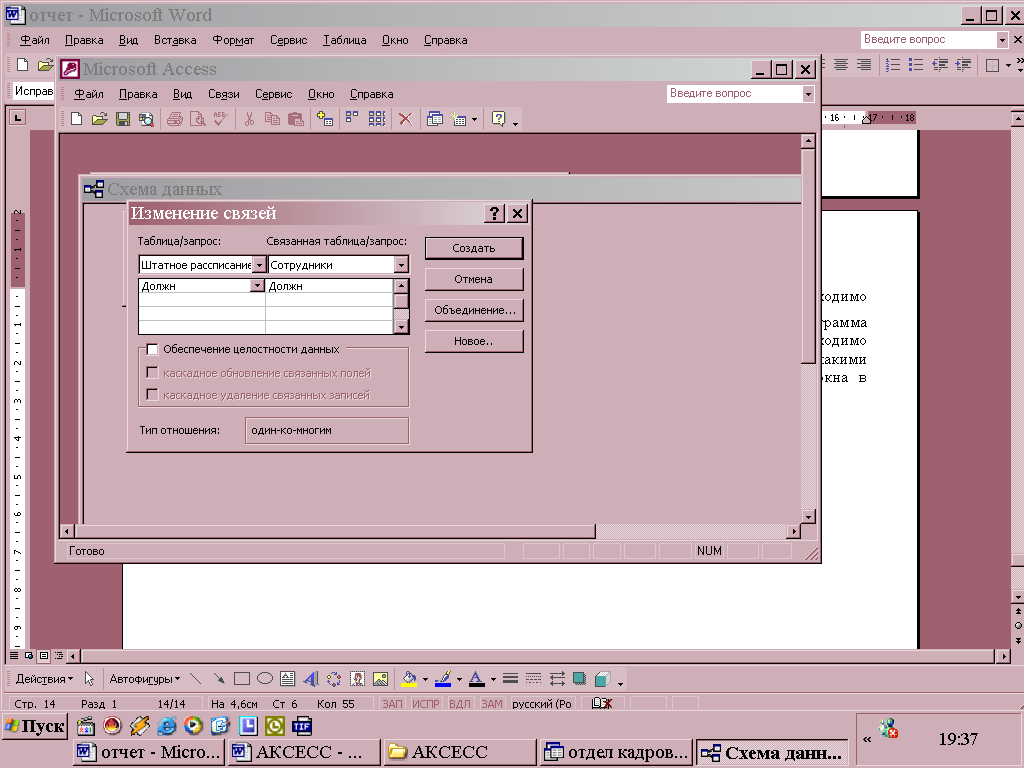The image size is (1024, 768).
Task: Click the Access Help question mark icon
Action: 498,119
